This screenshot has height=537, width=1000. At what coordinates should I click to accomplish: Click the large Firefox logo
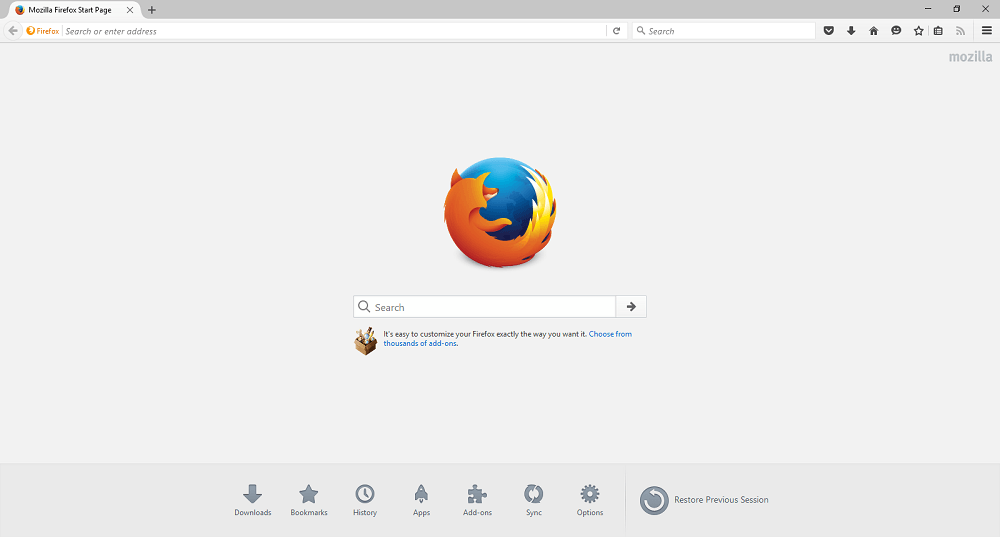point(500,212)
